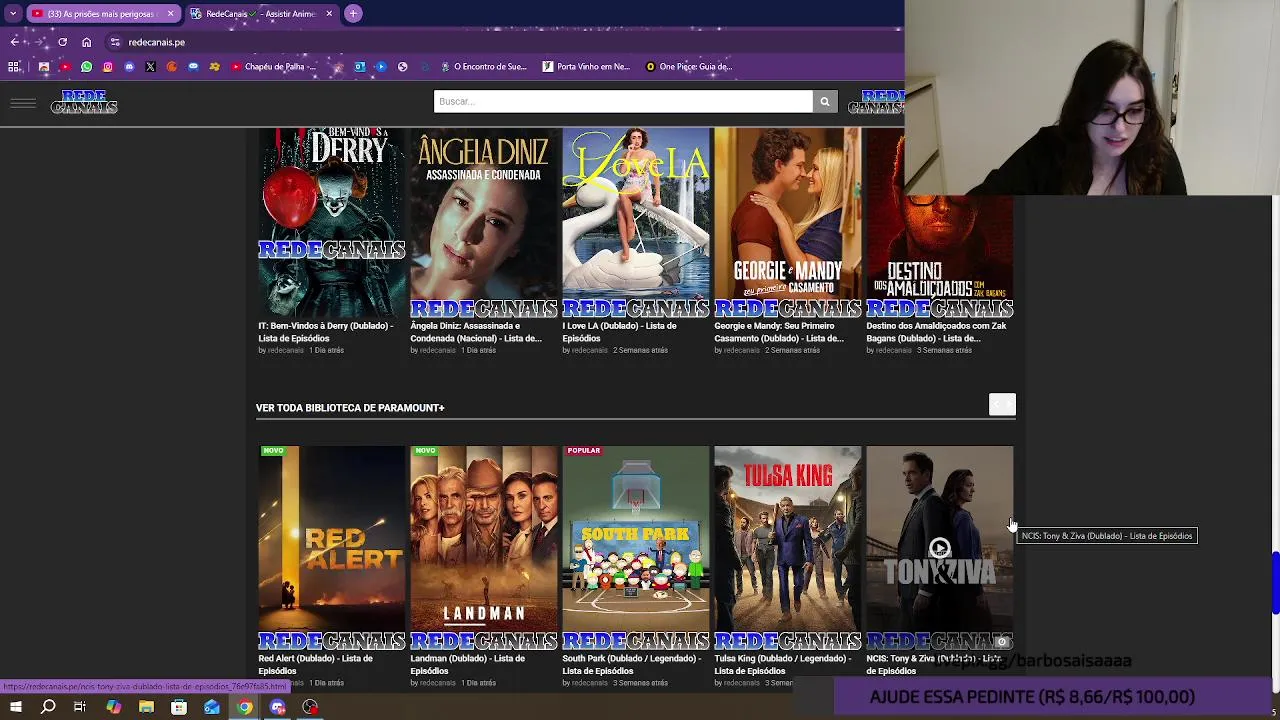Open 'O Encontro de Sue...' bookmark

482,67
